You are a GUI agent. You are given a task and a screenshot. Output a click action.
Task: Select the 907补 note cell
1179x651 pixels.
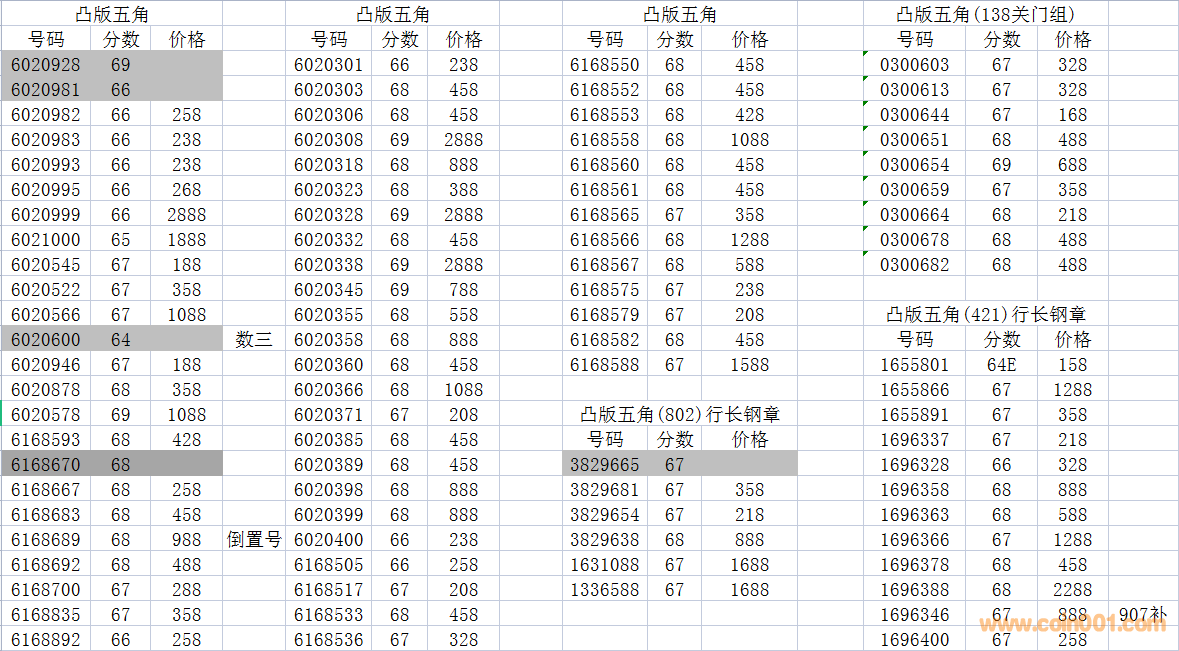coord(1142,615)
